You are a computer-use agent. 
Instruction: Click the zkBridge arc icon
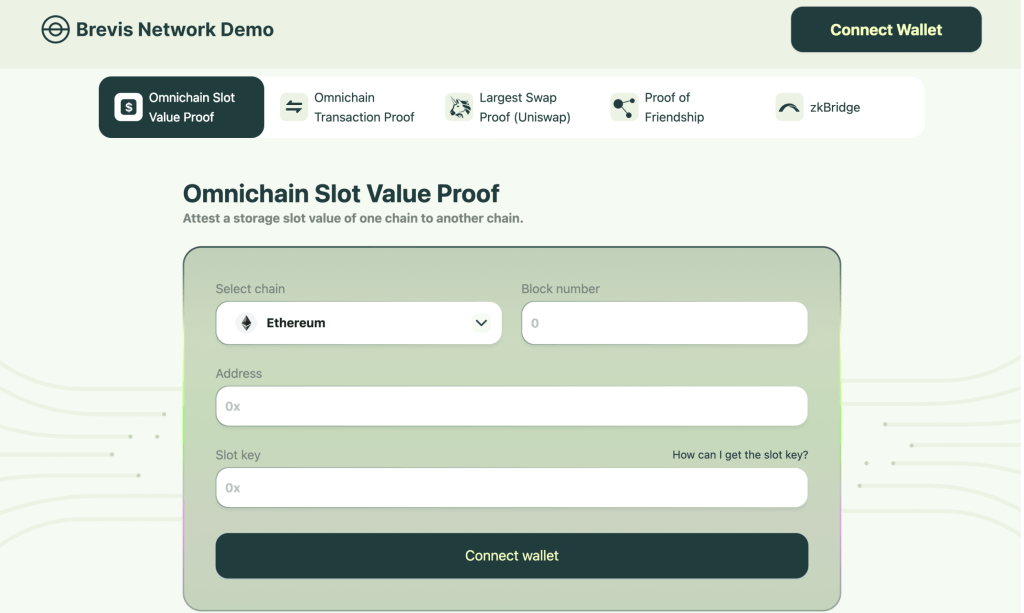click(x=789, y=107)
